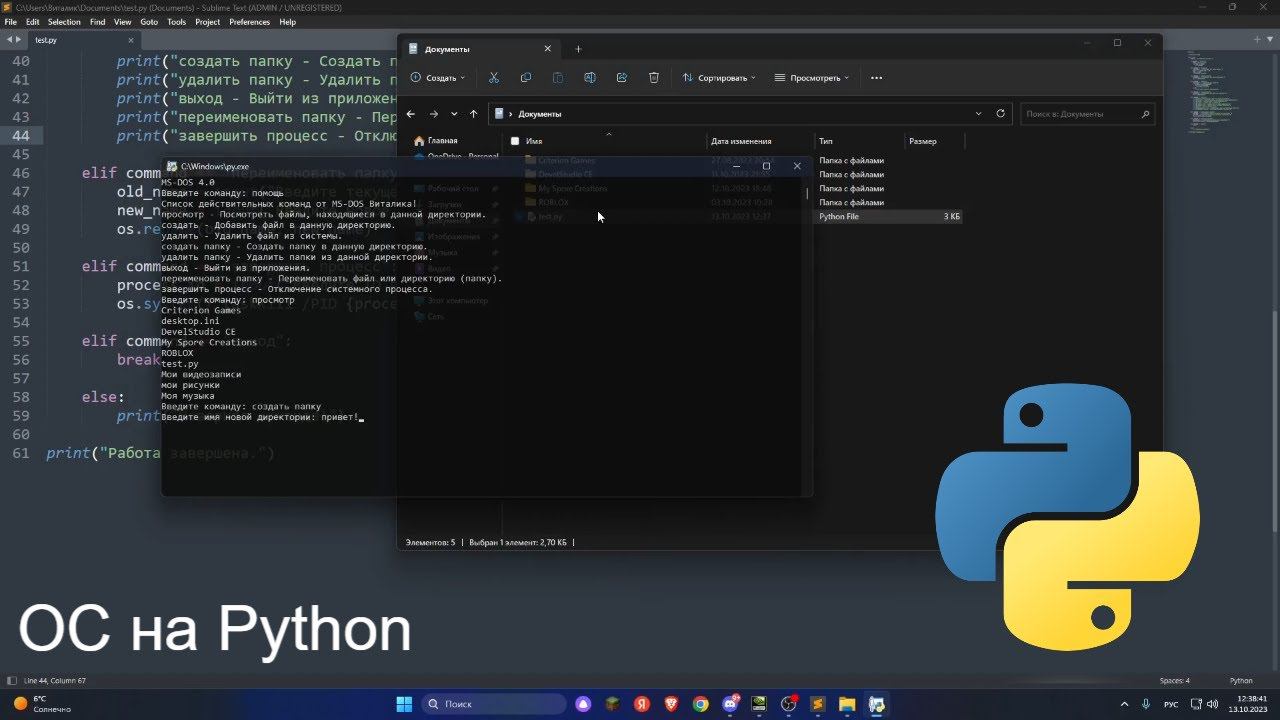Open the Preferences menu in Sublime Text

point(249,22)
